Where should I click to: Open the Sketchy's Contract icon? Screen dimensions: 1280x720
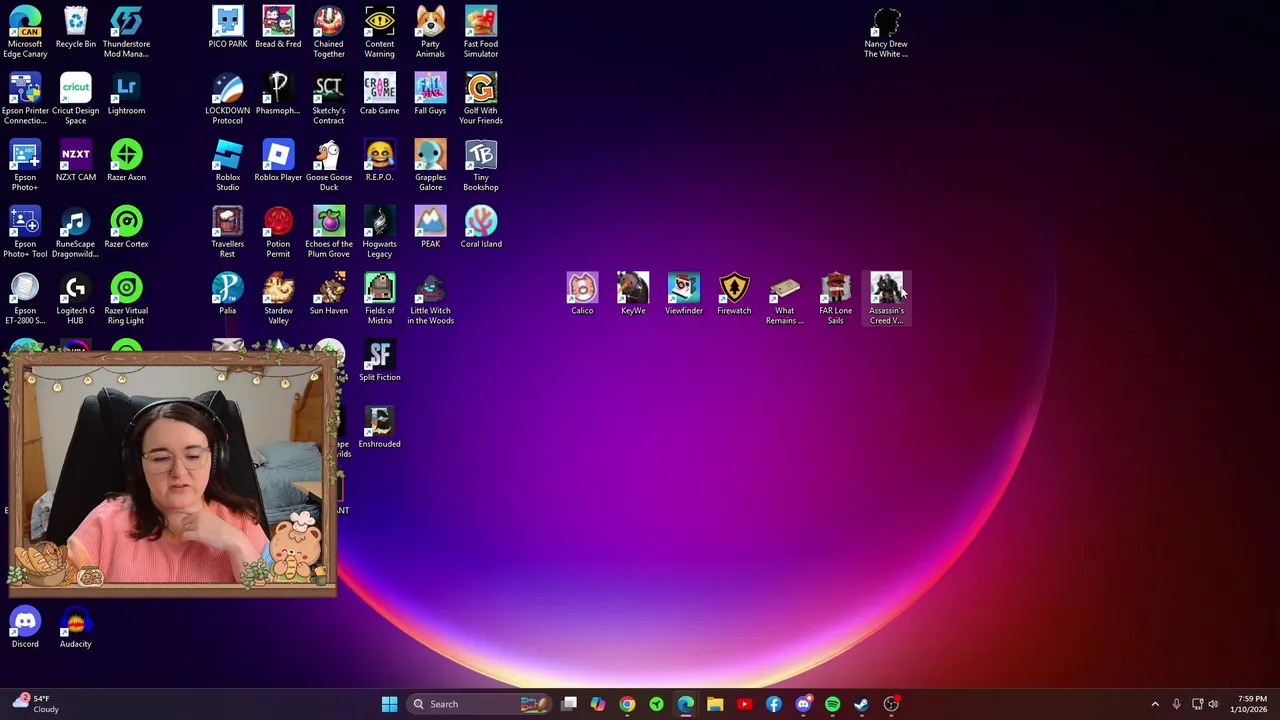pyautogui.click(x=329, y=99)
